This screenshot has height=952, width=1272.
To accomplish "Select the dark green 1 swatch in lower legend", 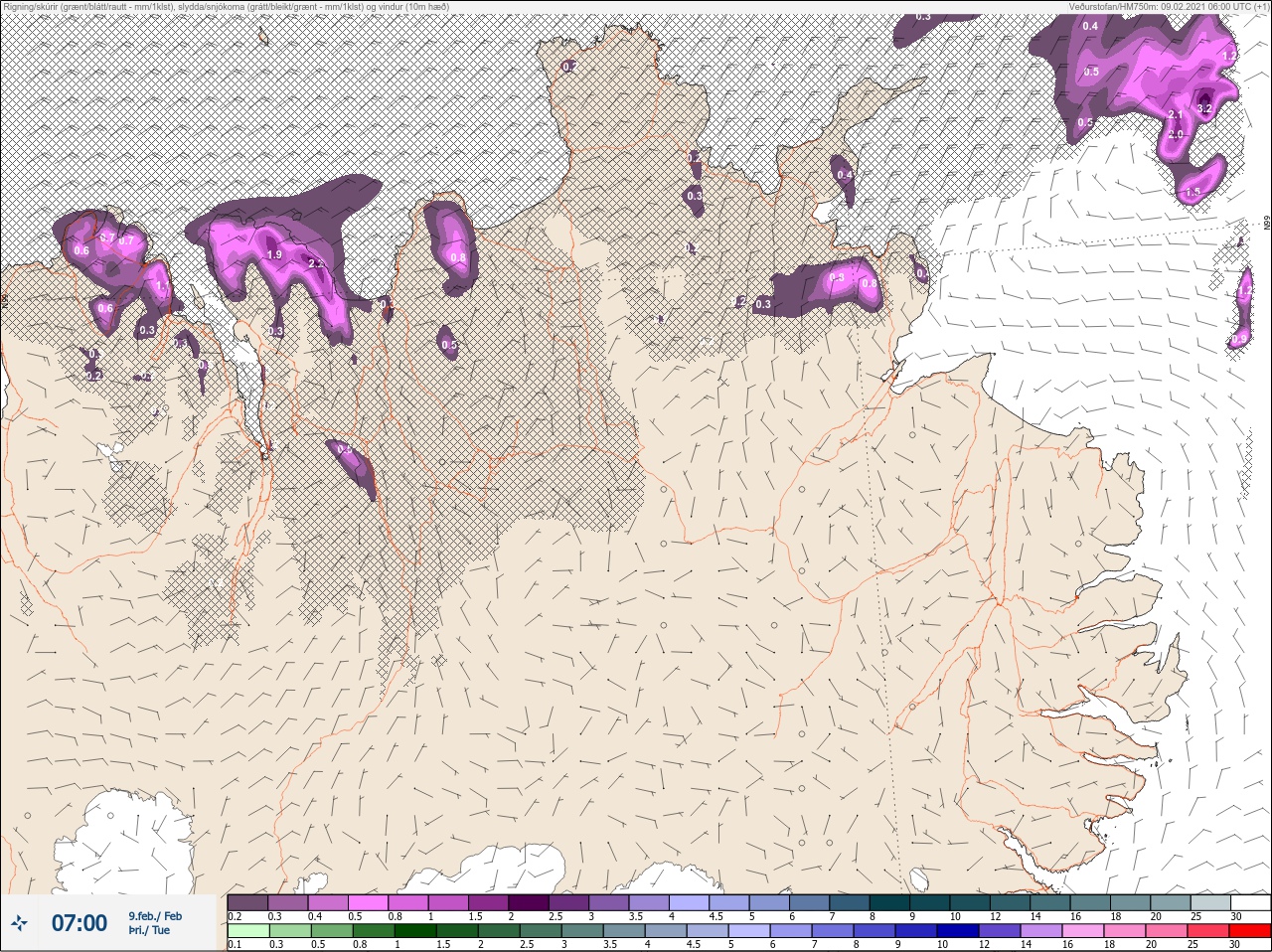I will pyautogui.click(x=413, y=931).
